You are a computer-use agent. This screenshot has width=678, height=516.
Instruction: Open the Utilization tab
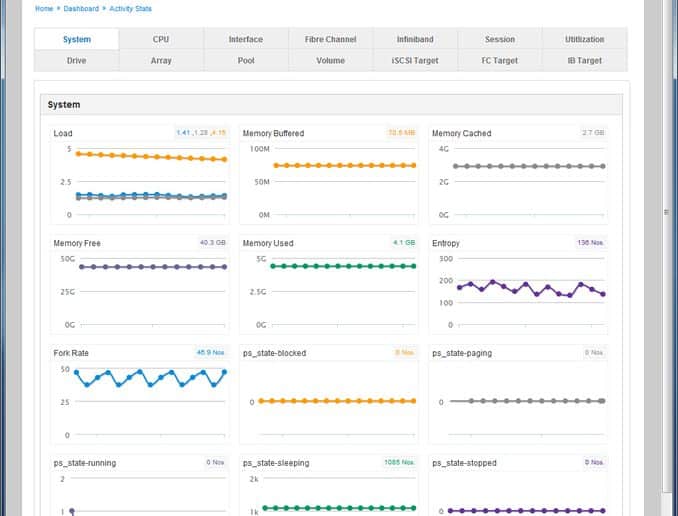[x=585, y=39]
